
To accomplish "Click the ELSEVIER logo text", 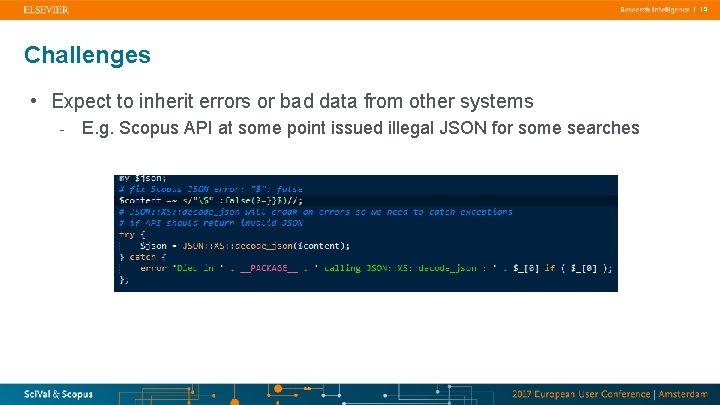I will [x=46, y=10].
